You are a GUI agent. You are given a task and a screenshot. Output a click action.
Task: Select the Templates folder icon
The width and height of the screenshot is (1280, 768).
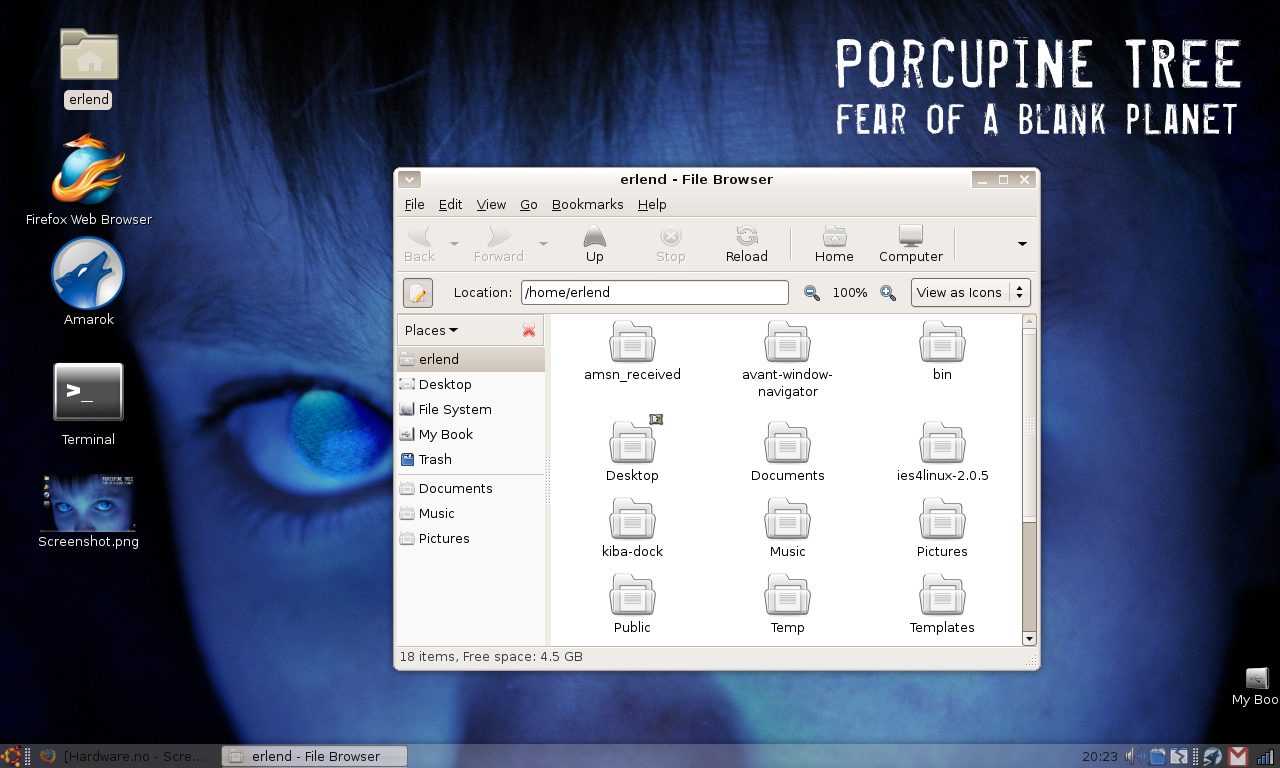pyautogui.click(x=942, y=604)
